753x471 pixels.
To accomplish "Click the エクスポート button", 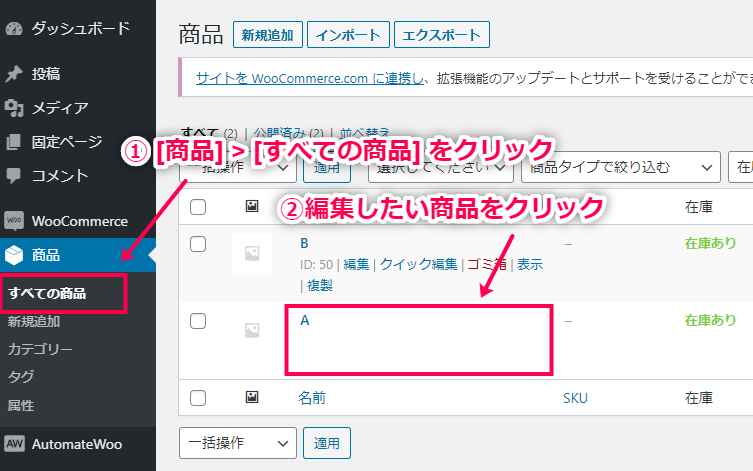I will tap(442, 35).
